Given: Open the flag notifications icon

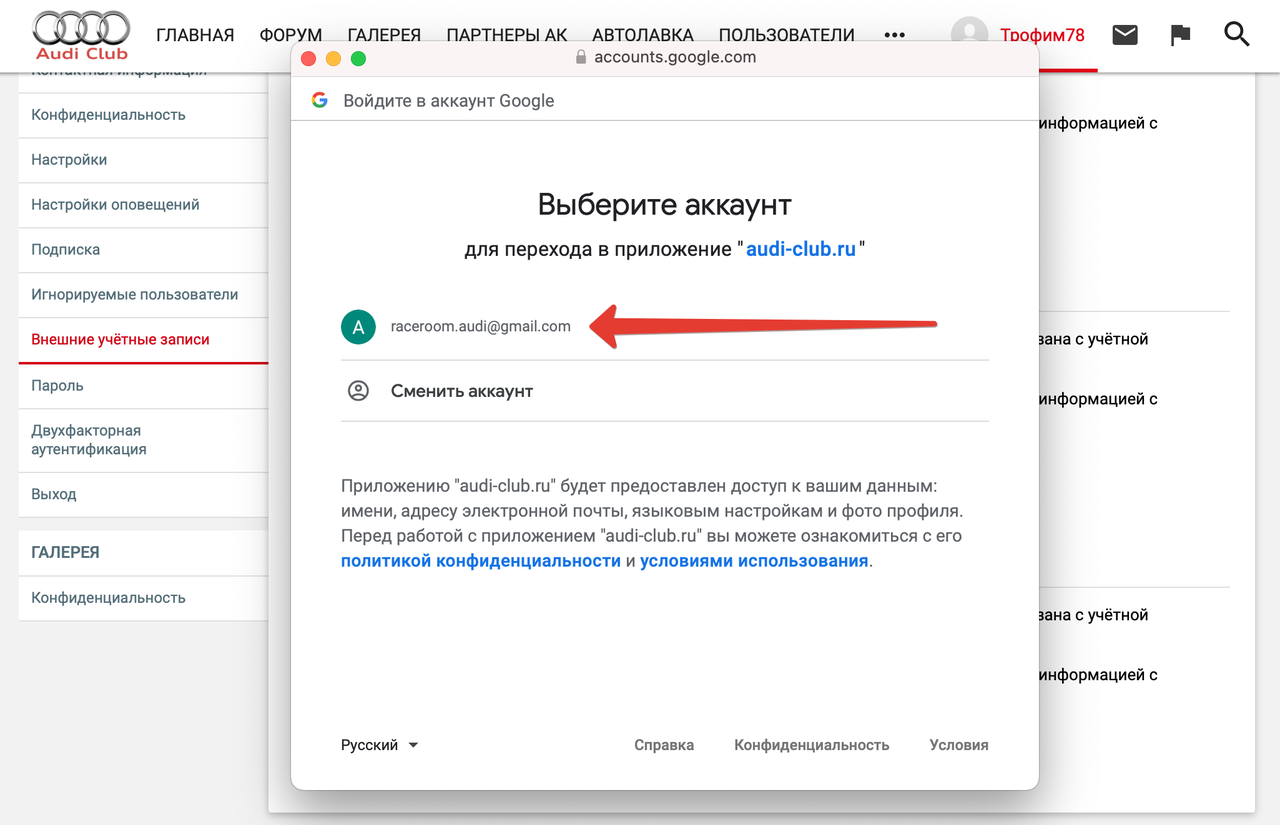Looking at the screenshot, I should coord(1181,35).
